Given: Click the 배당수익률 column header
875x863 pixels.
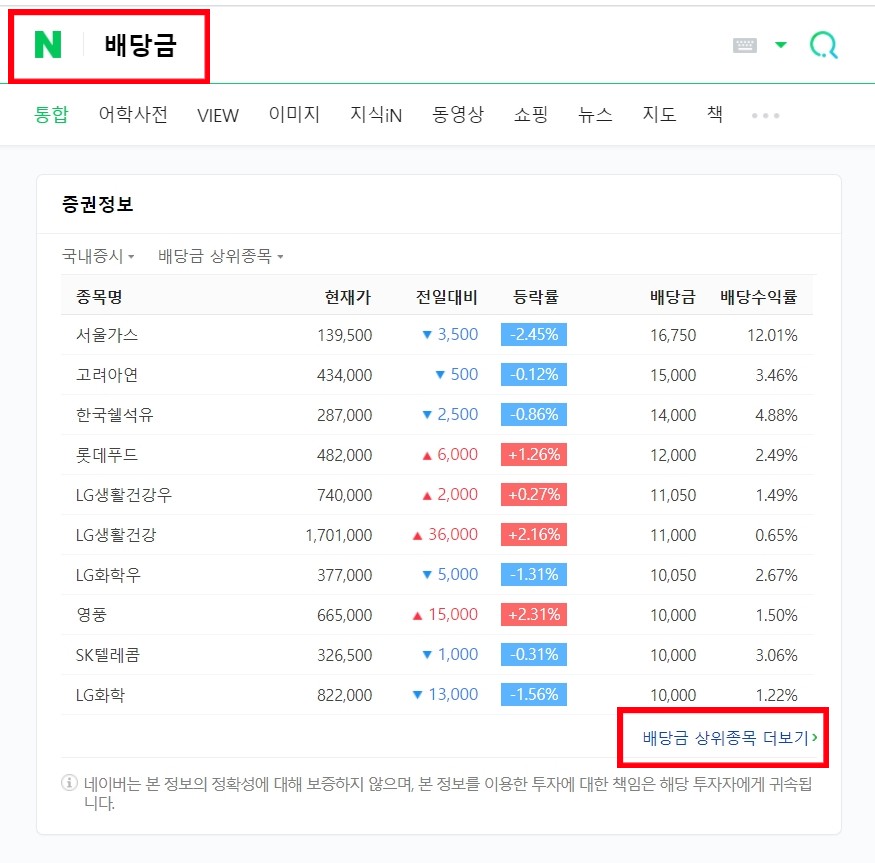Looking at the screenshot, I should (759, 296).
